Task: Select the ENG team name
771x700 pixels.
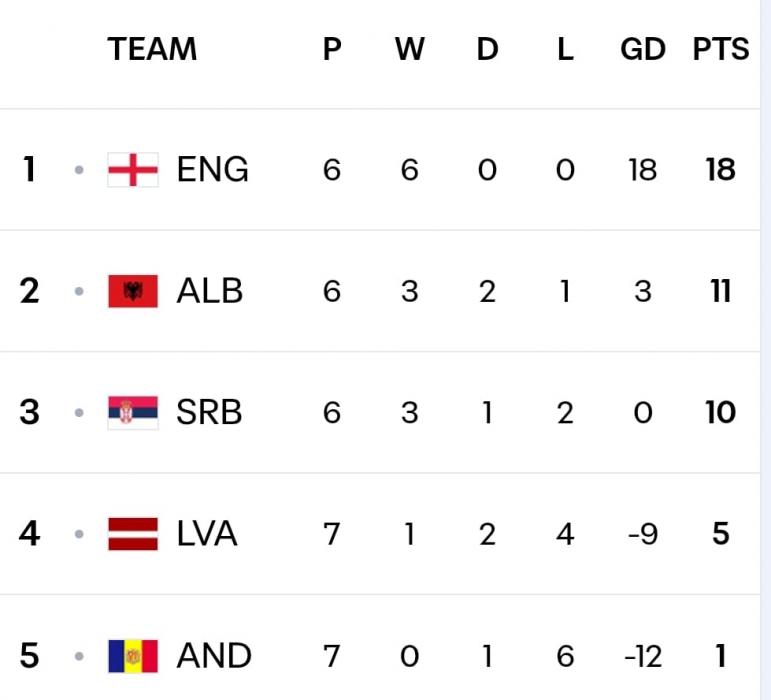Action: pos(212,170)
